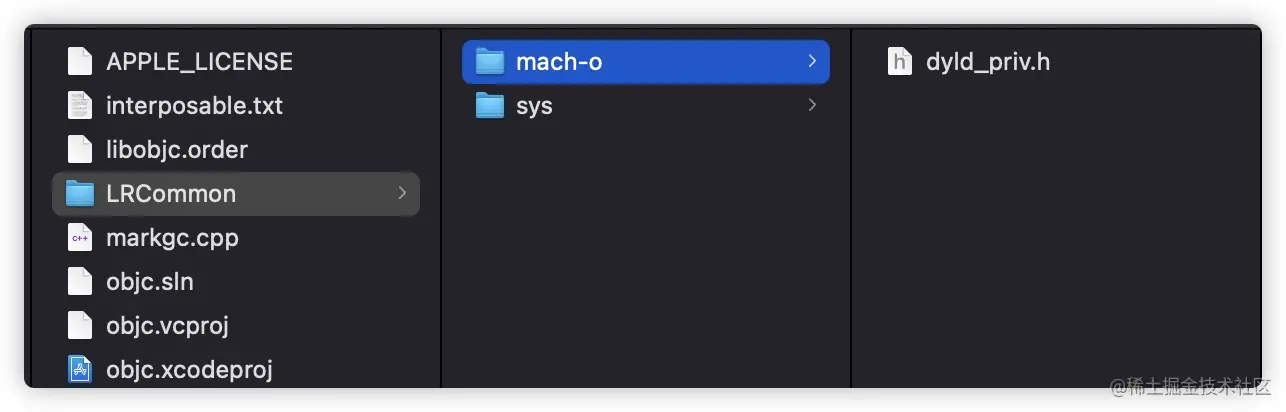This screenshot has height=412, width=1286.
Task: Select the objc.xcodeproj project name
Action: tap(189, 370)
